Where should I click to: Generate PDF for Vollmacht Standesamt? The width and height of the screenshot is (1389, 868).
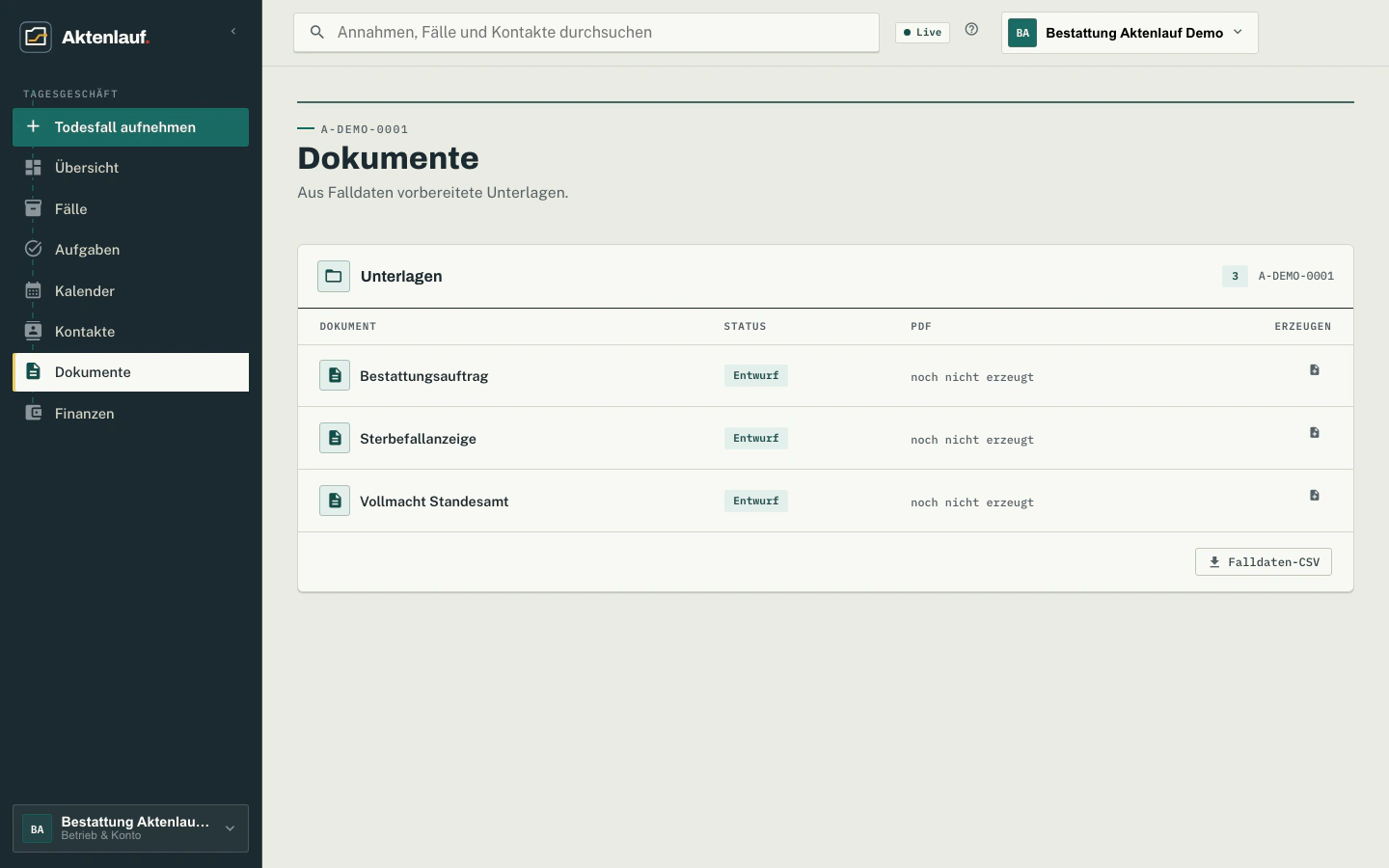(x=1315, y=496)
